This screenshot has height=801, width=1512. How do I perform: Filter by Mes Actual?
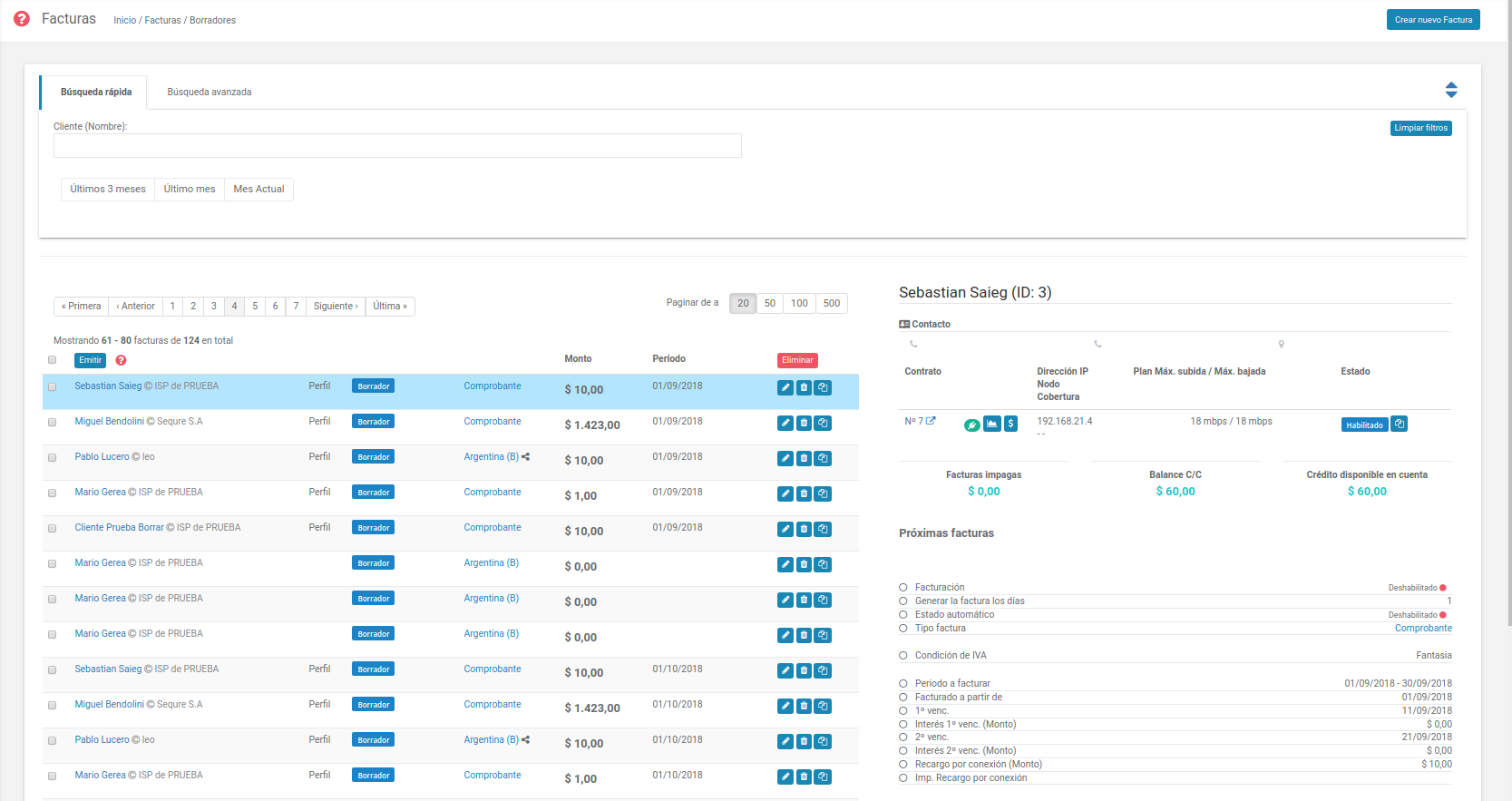[259, 189]
